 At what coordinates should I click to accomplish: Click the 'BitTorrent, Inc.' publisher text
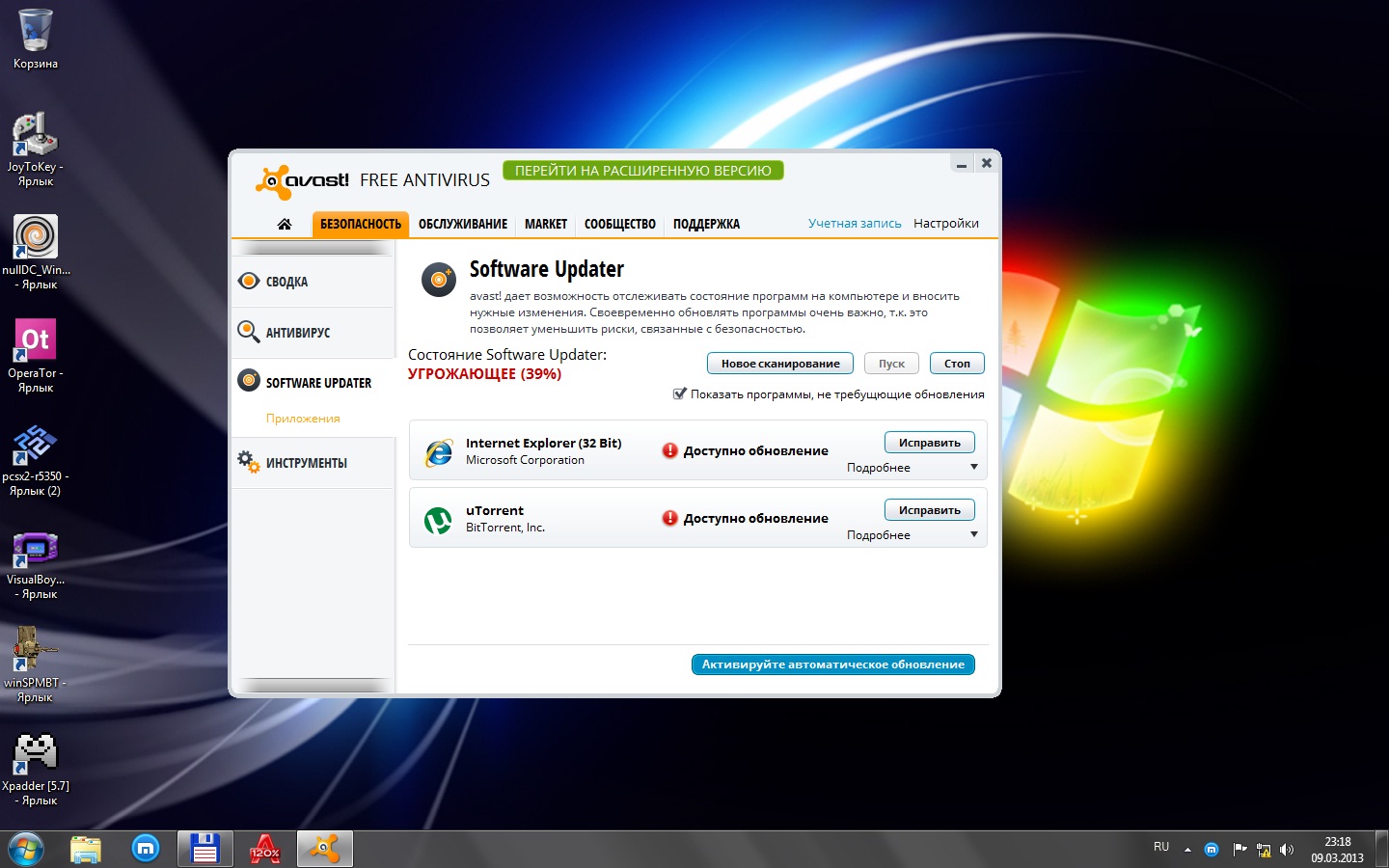click(x=505, y=528)
